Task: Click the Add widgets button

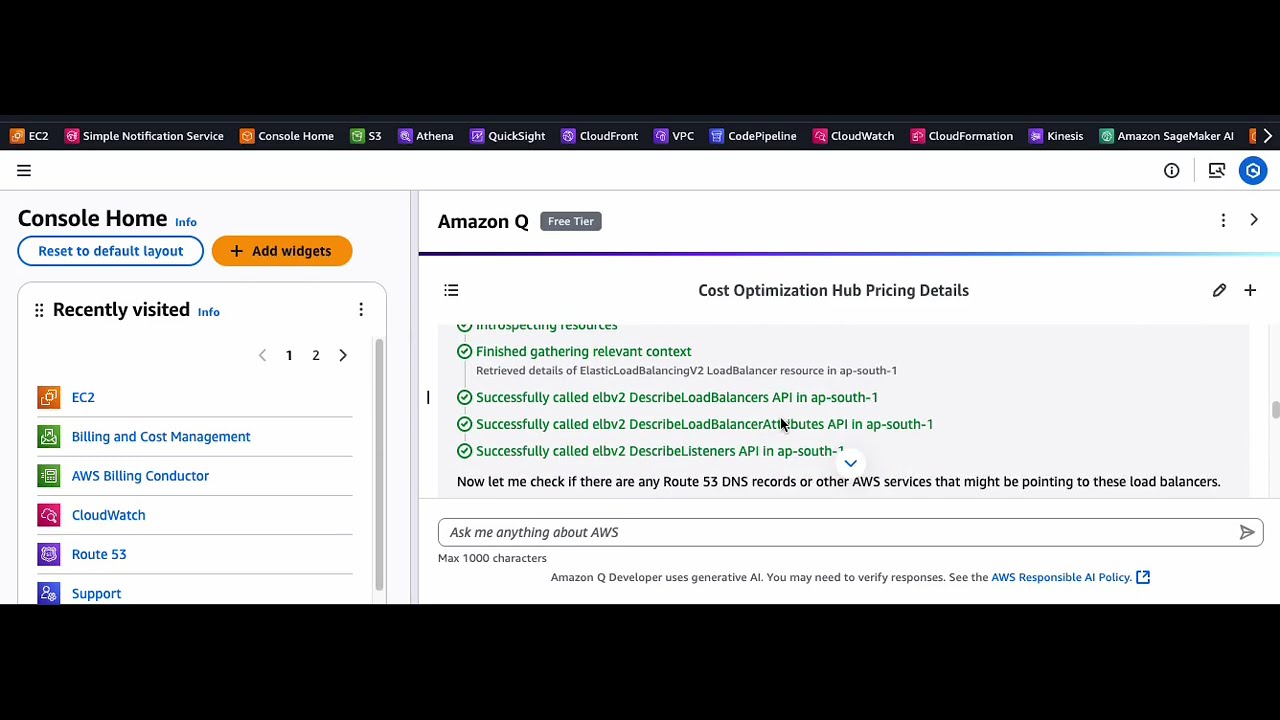Action: [x=282, y=251]
